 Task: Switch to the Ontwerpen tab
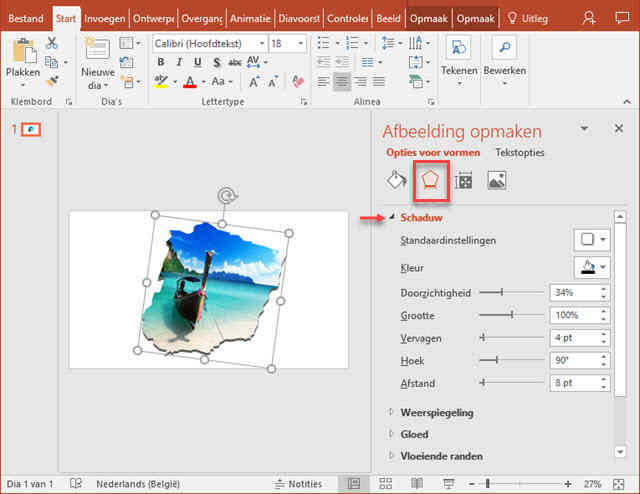tap(153, 19)
